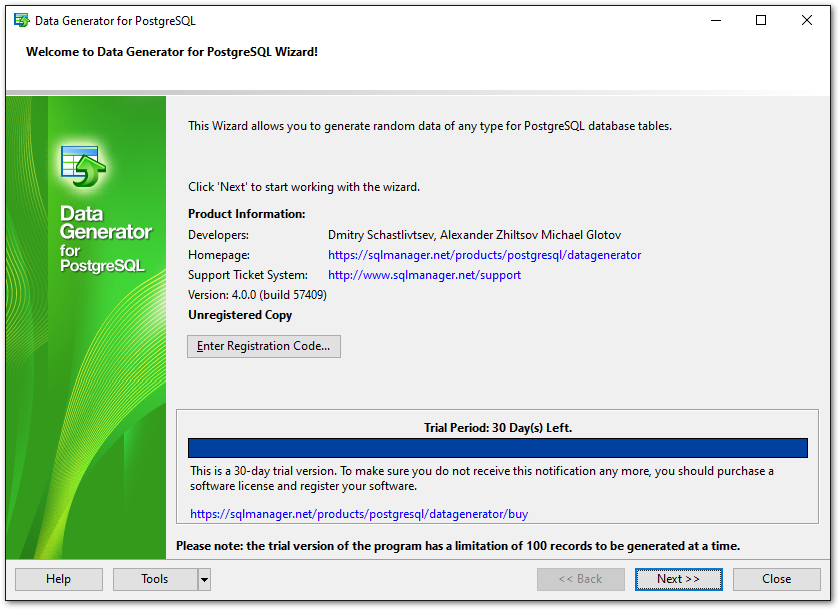Image resolution: width=840 pixels, height=610 pixels.
Task: Click the 'Trial Period: 30 Day(s) Left.' text
Action: coord(498,427)
